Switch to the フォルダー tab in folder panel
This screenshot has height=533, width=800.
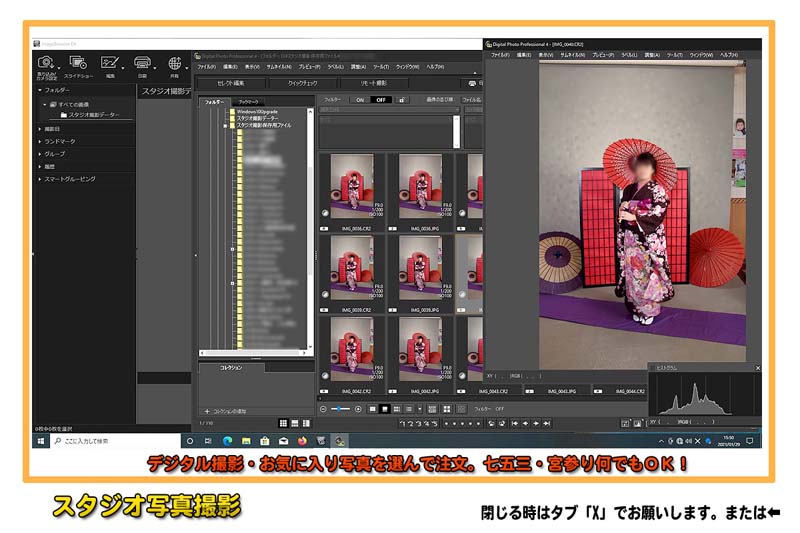click(214, 102)
